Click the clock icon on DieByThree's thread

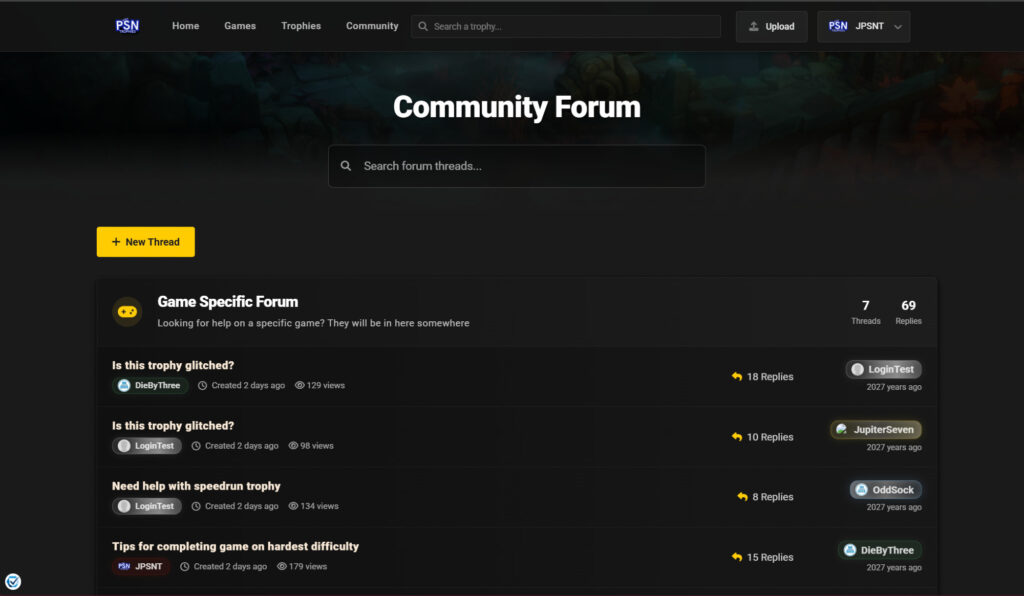(202, 385)
